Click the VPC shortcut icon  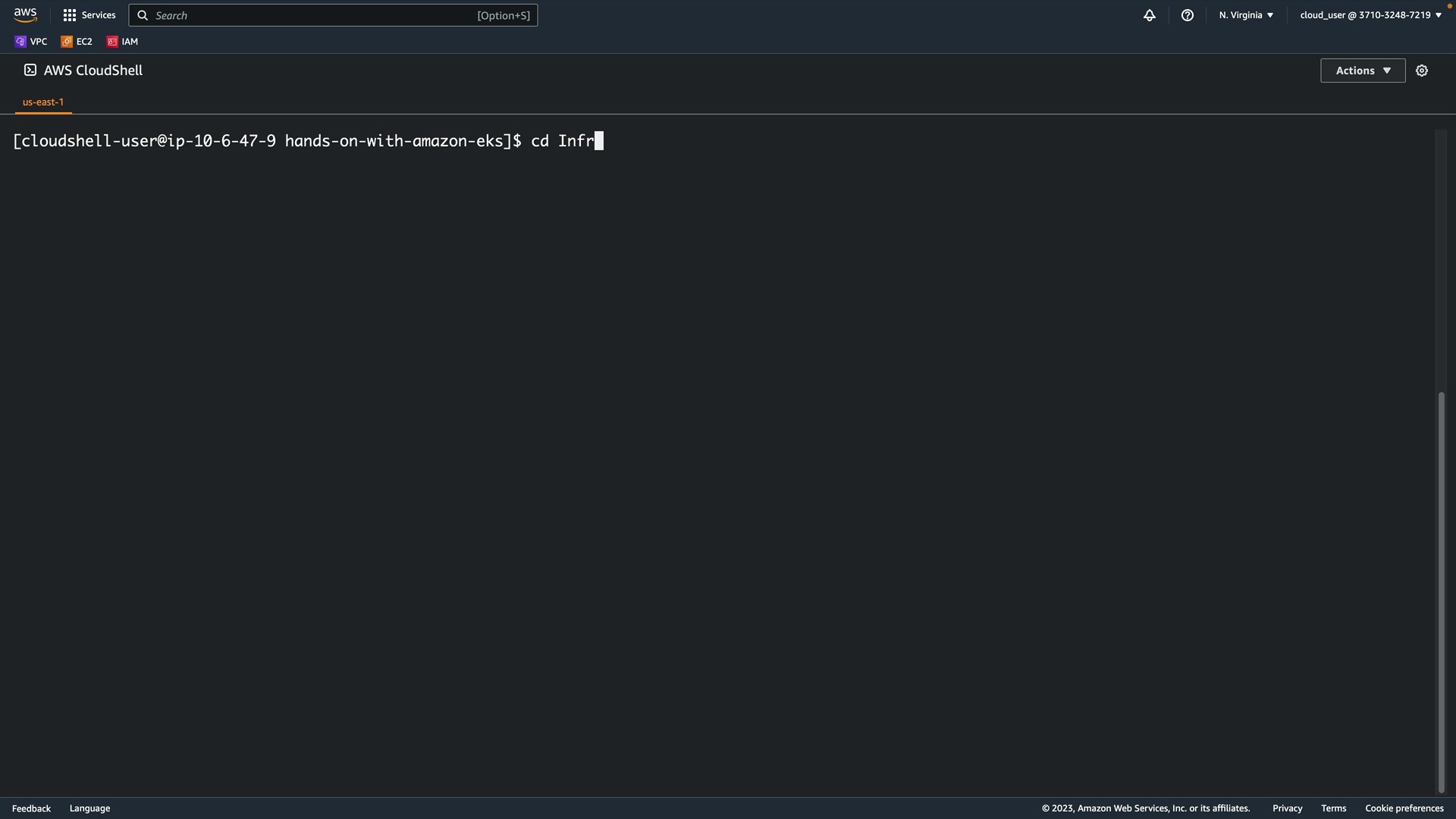(20, 42)
